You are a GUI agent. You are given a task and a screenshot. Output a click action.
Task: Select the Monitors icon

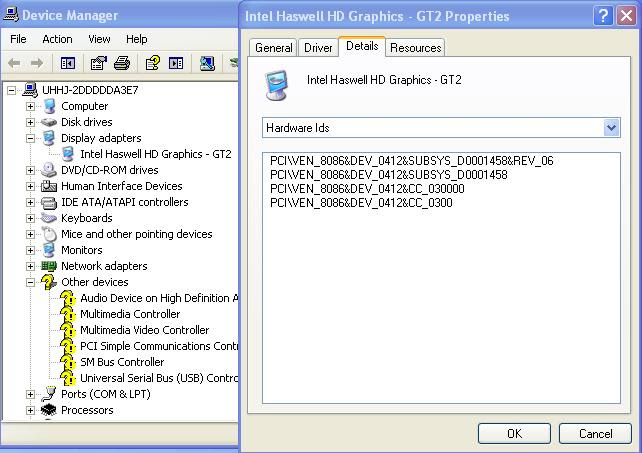click(49, 250)
